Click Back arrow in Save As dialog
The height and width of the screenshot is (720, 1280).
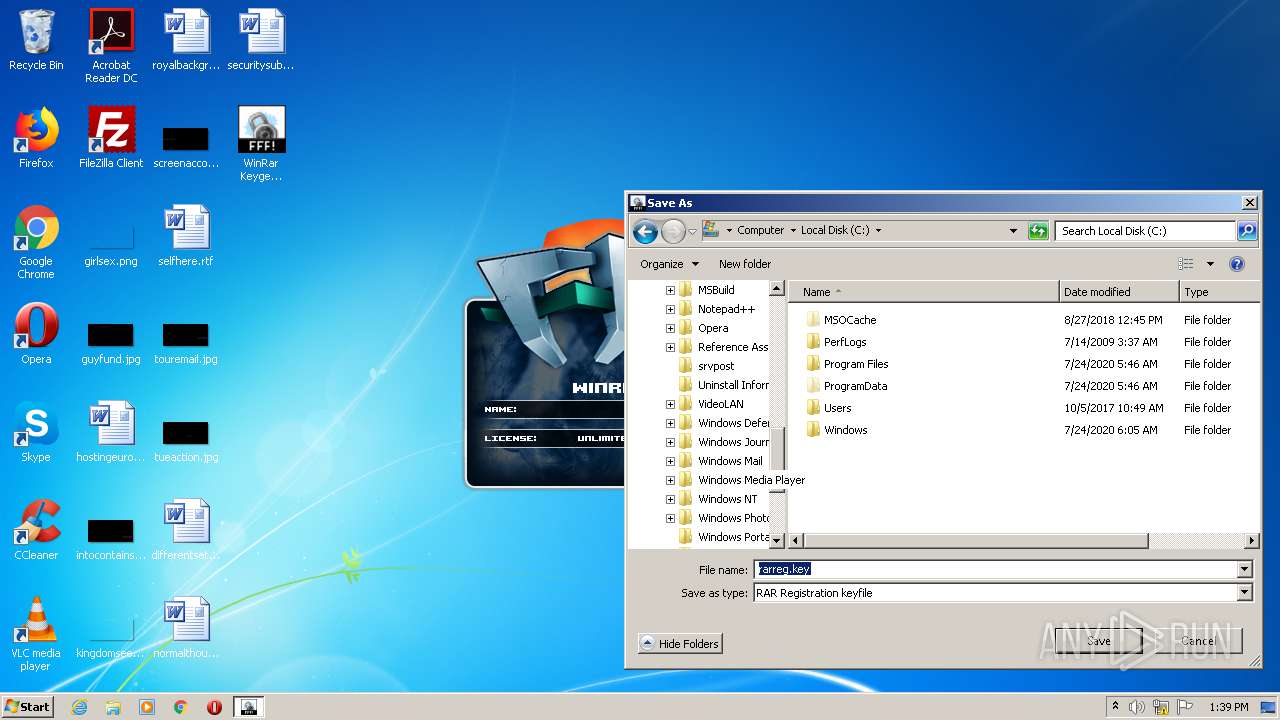pyautogui.click(x=646, y=232)
